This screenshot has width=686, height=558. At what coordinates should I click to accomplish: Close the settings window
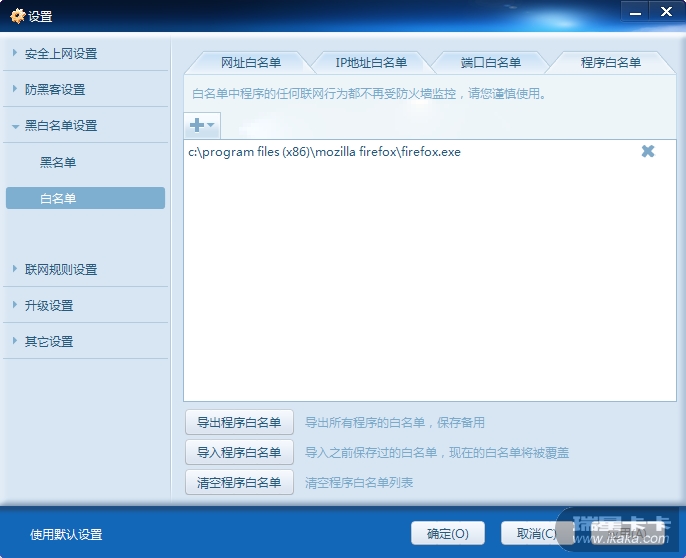[x=666, y=11]
